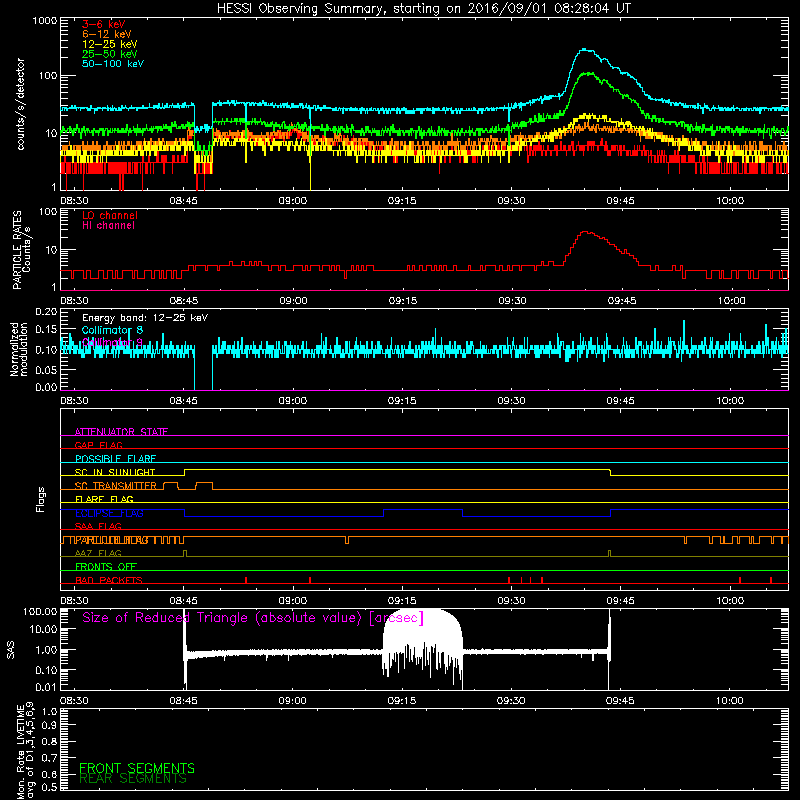Click 10:00 under the flags plot
The image size is (800, 800).
730,601
